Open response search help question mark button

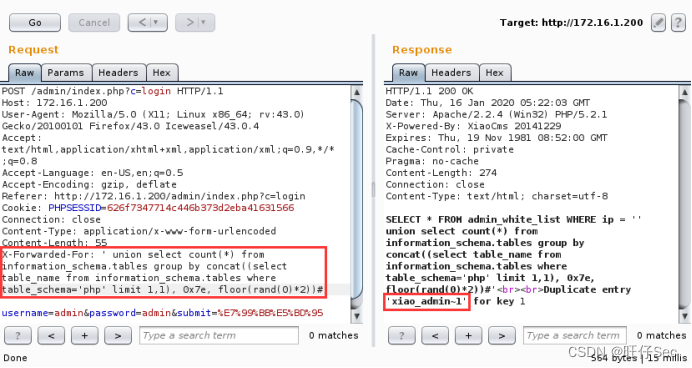click(x=402, y=336)
